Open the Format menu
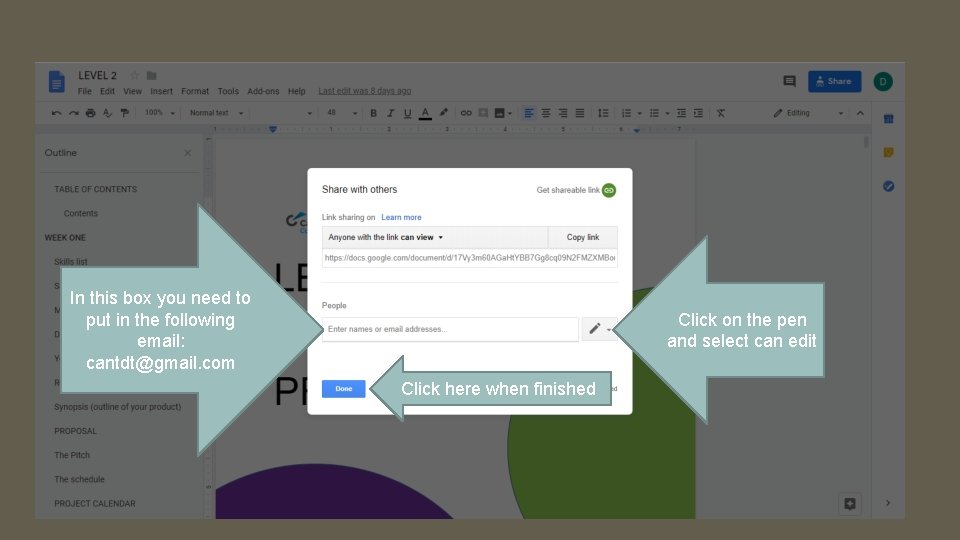The width and height of the screenshot is (960, 540). pyautogui.click(x=195, y=91)
